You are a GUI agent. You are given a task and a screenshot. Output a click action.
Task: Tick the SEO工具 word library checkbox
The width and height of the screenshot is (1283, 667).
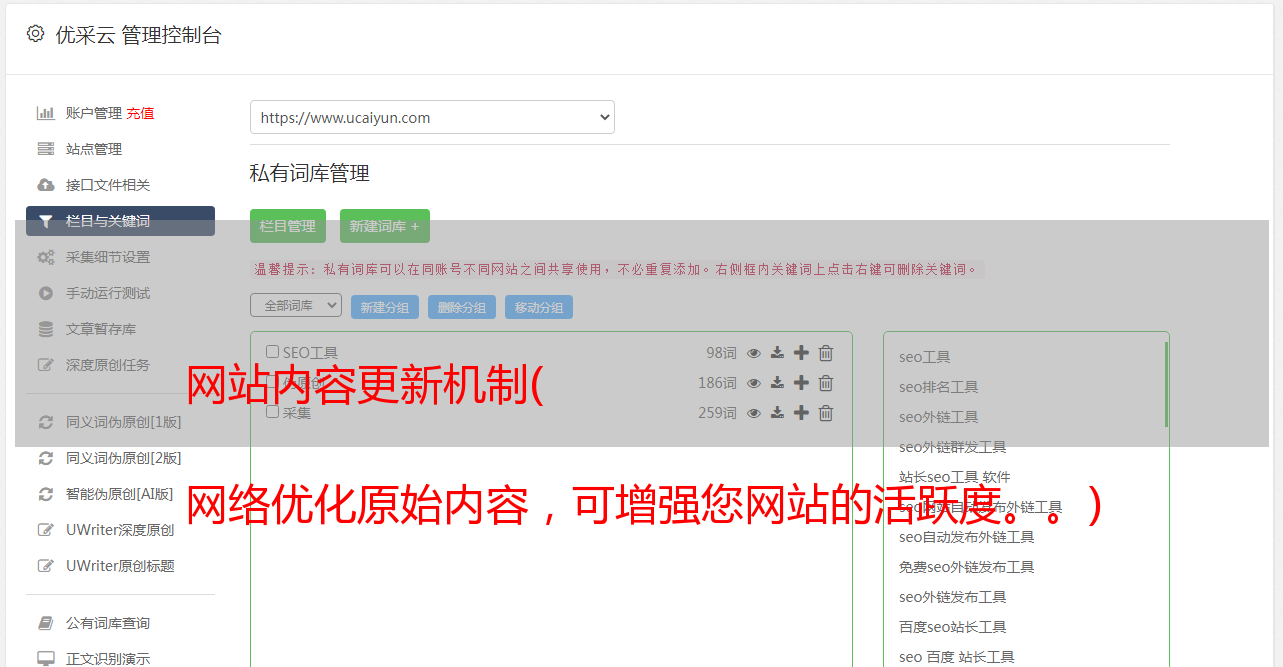[273, 352]
